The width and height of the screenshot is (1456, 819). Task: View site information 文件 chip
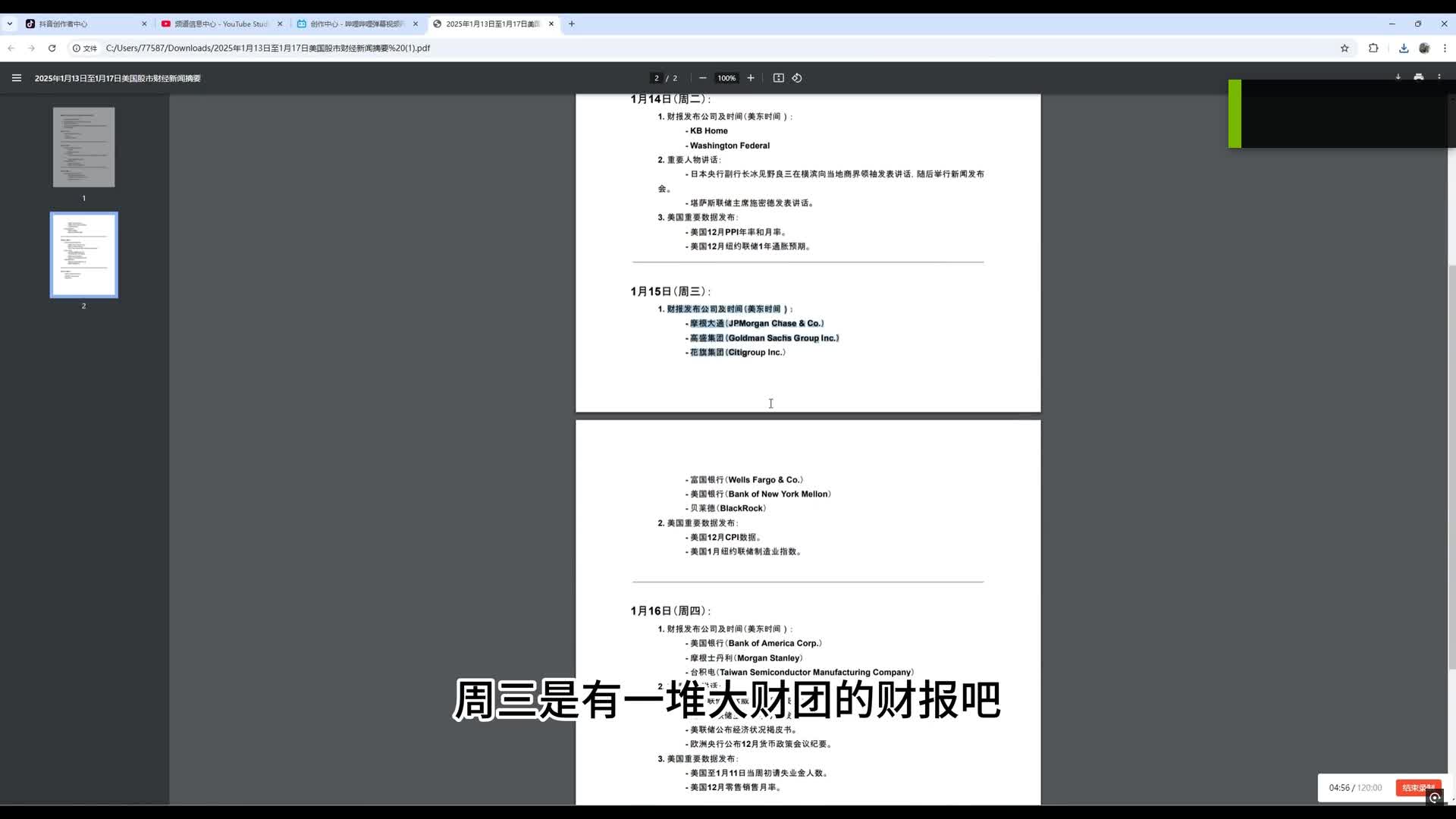point(85,48)
